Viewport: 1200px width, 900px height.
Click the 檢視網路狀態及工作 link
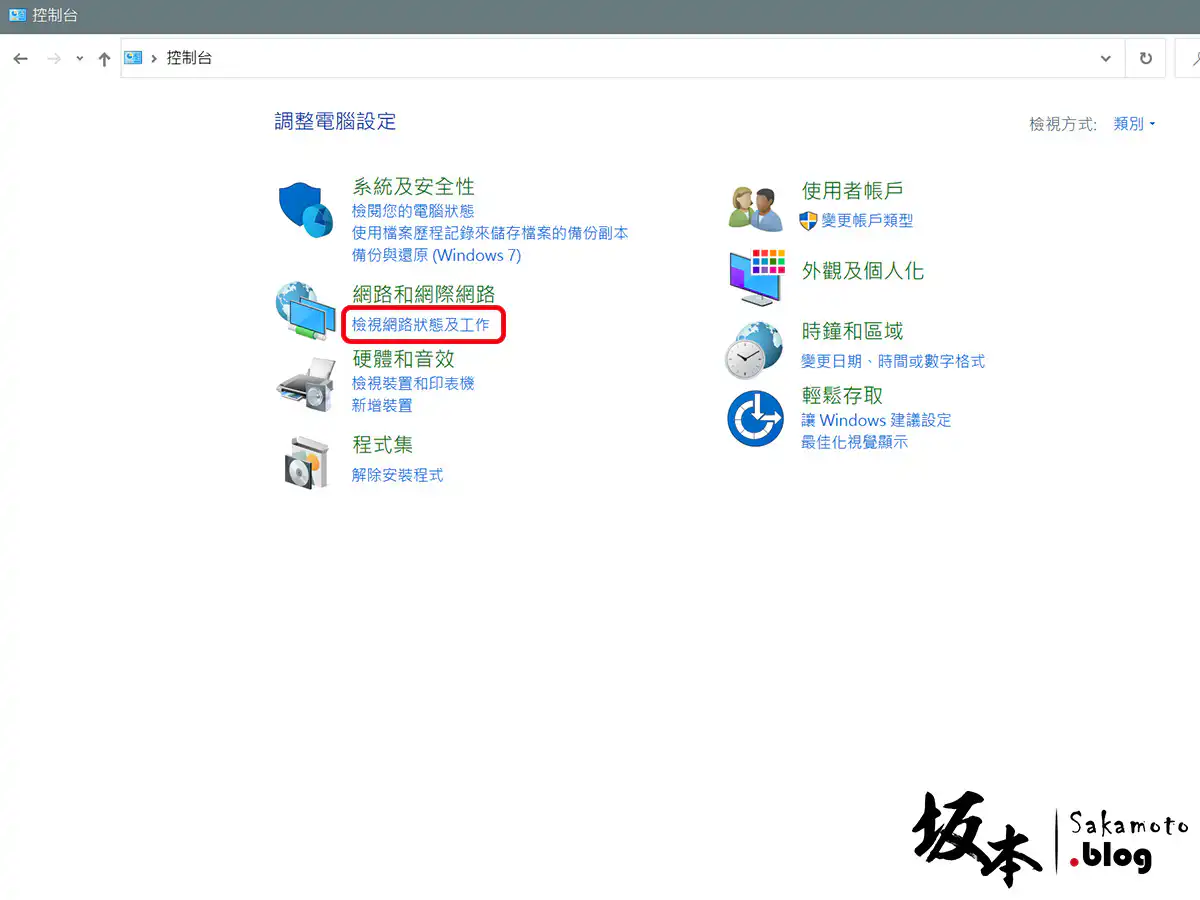pos(420,325)
